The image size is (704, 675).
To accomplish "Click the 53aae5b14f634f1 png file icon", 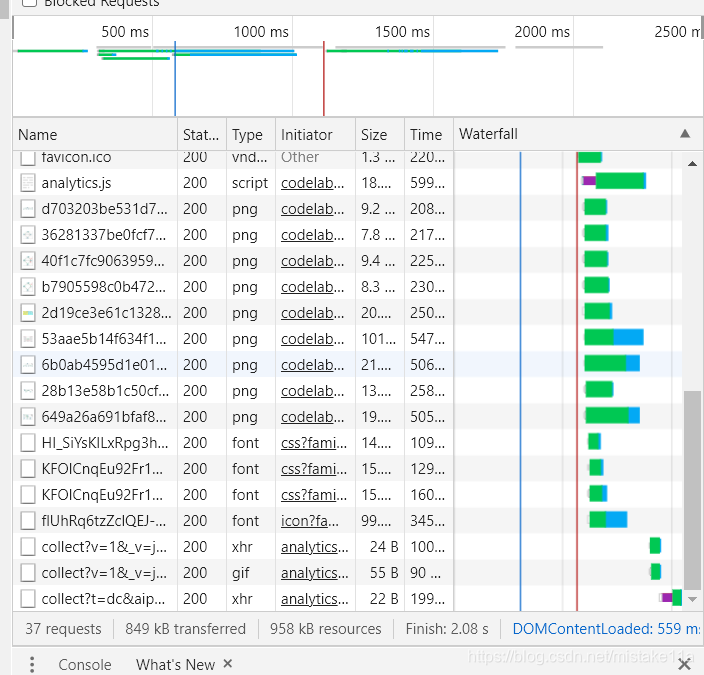I will [x=28, y=339].
